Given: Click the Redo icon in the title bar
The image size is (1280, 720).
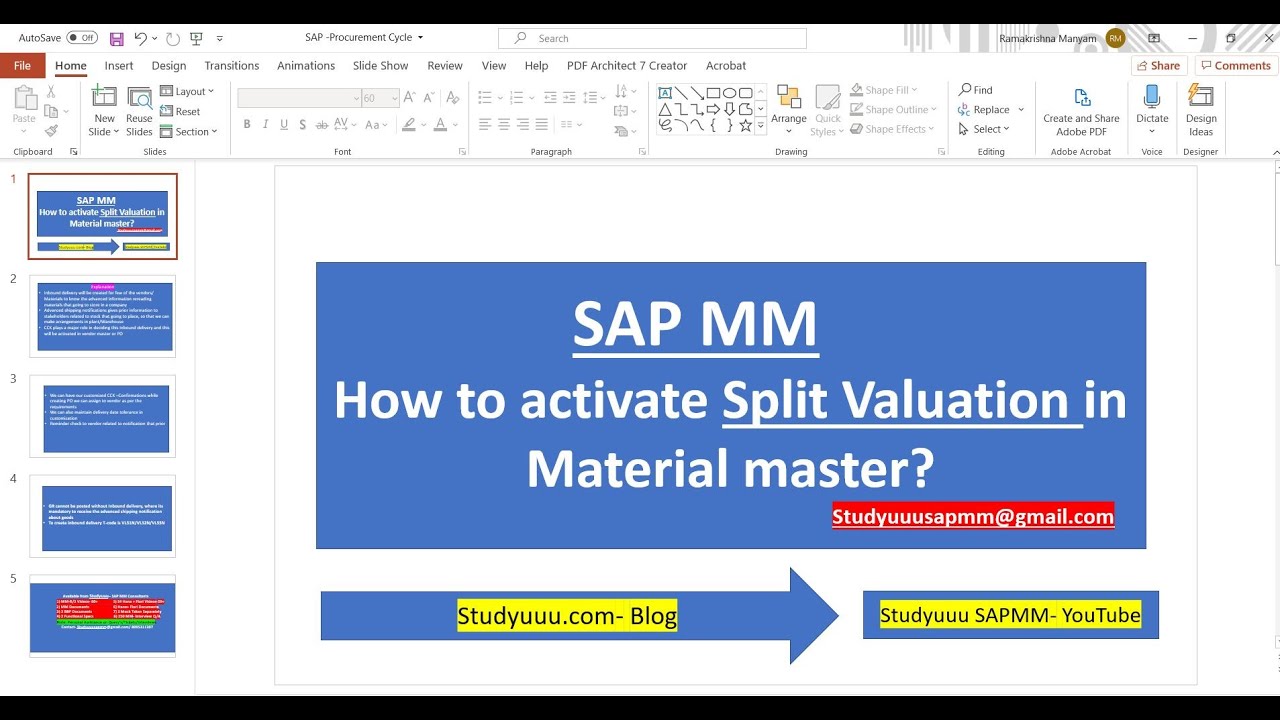Looking at the screenshot, I should [x=173, y=38].
